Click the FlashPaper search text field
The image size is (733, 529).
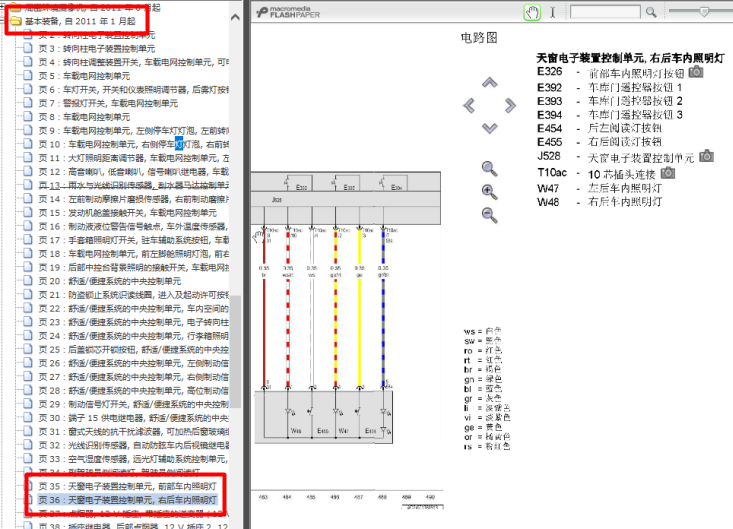(605, 12)
